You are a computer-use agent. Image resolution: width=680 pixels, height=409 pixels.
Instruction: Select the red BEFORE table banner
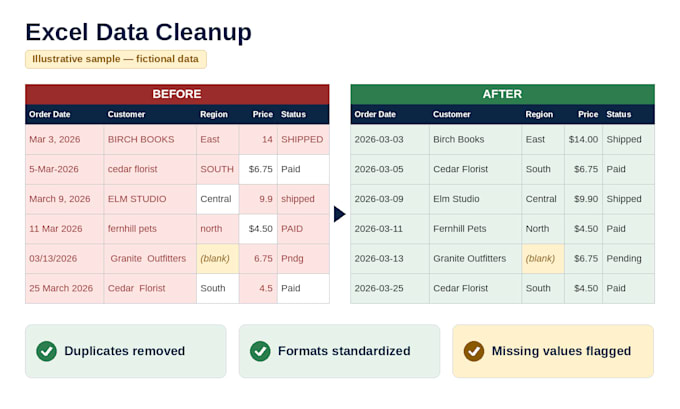click(177, 94)
